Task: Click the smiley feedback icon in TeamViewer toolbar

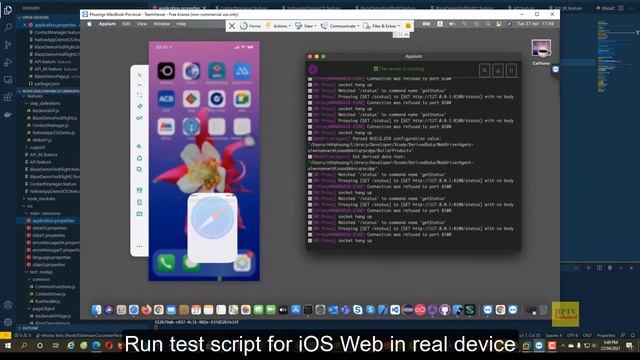Action: 408,26
